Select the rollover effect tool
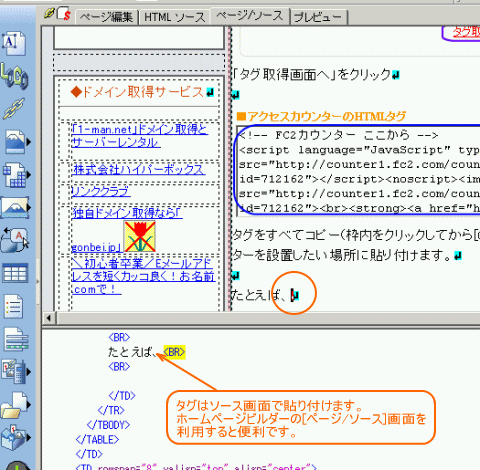Viewport: 480px width, 470px height. 15,240
